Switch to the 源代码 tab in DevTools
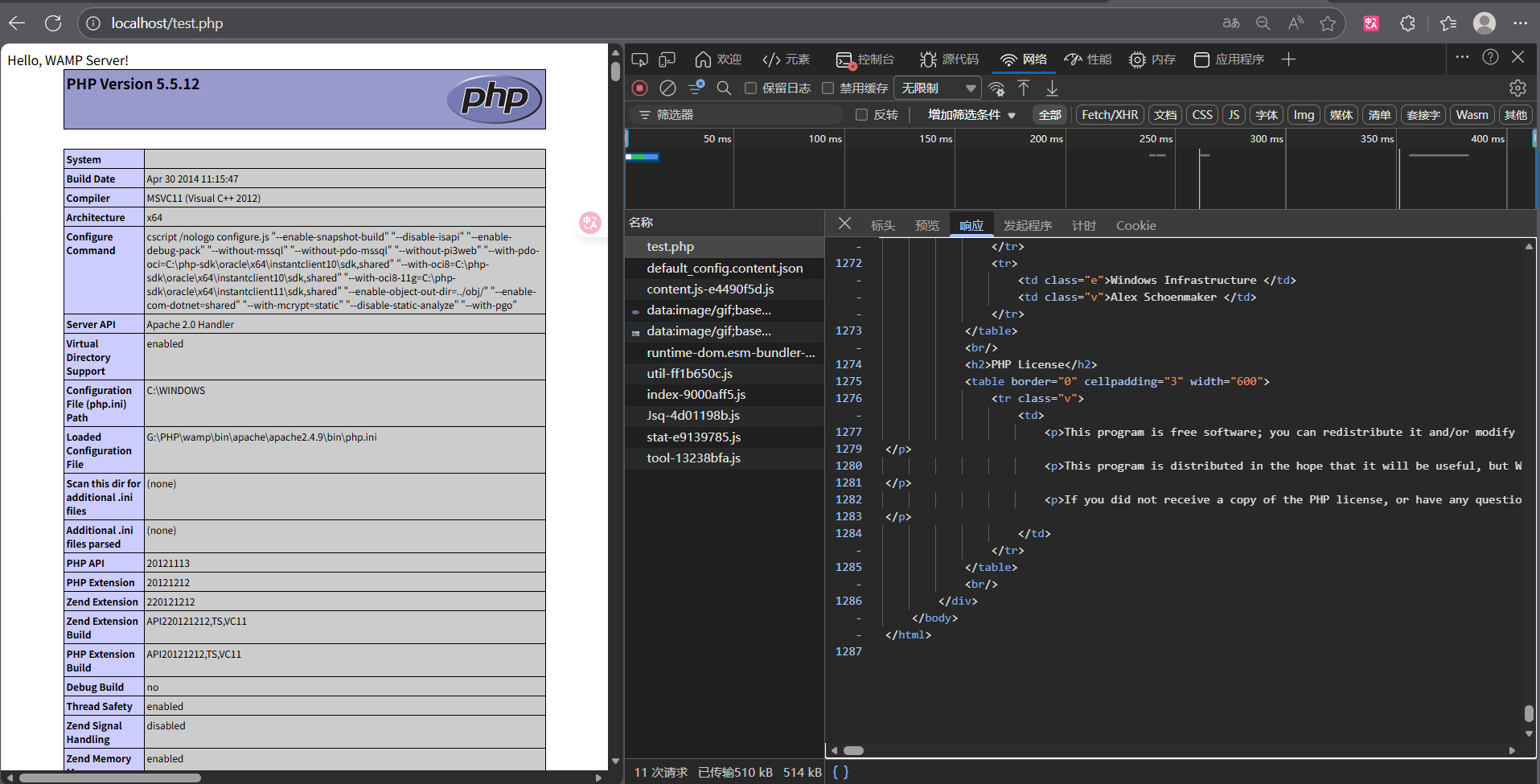Image resolution: width=1540 pixels, height=784 pixels. coord(950,60)
